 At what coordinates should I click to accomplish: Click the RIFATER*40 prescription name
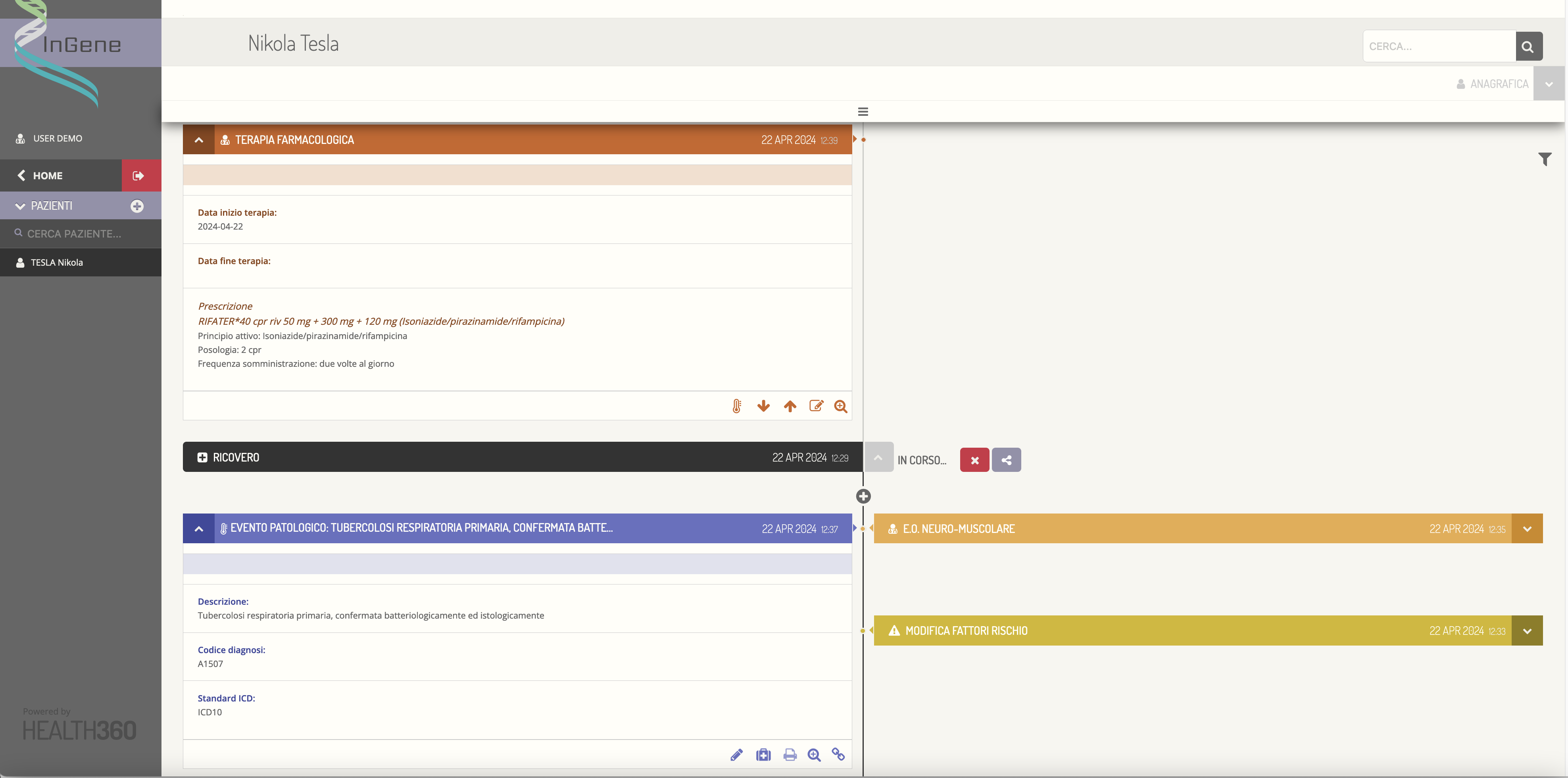[x=381, y=321]
